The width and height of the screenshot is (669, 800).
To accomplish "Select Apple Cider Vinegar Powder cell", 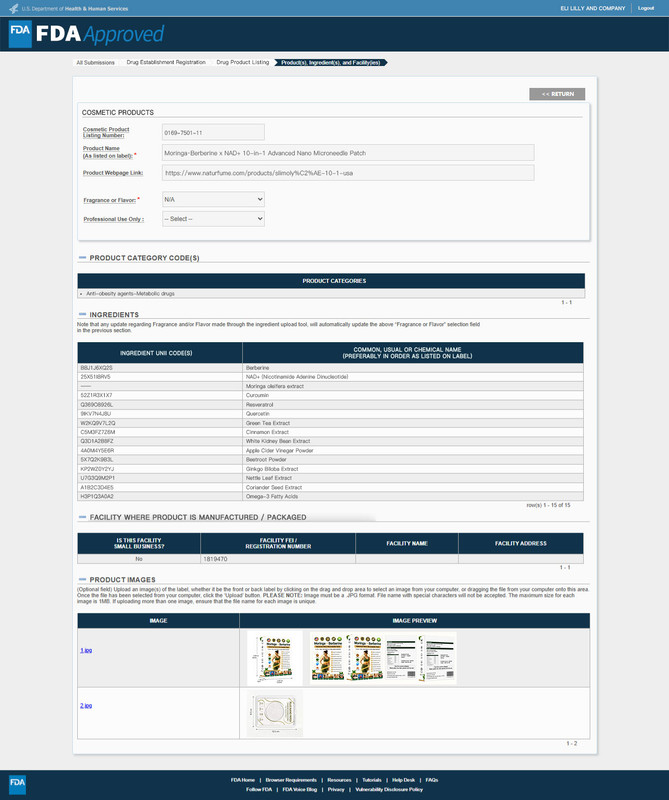I will coord(413,451).
